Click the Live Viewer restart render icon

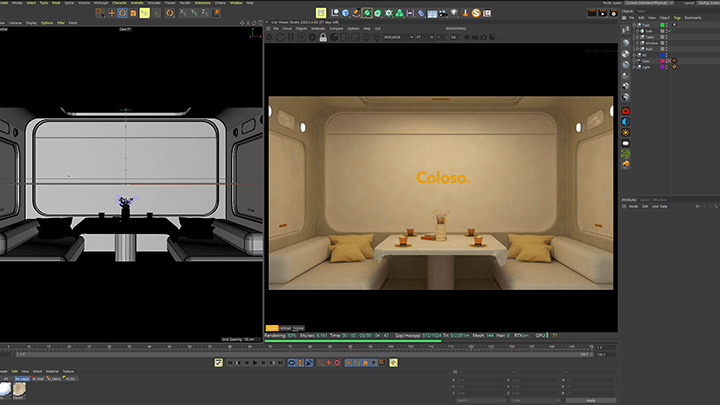[280, 37]
